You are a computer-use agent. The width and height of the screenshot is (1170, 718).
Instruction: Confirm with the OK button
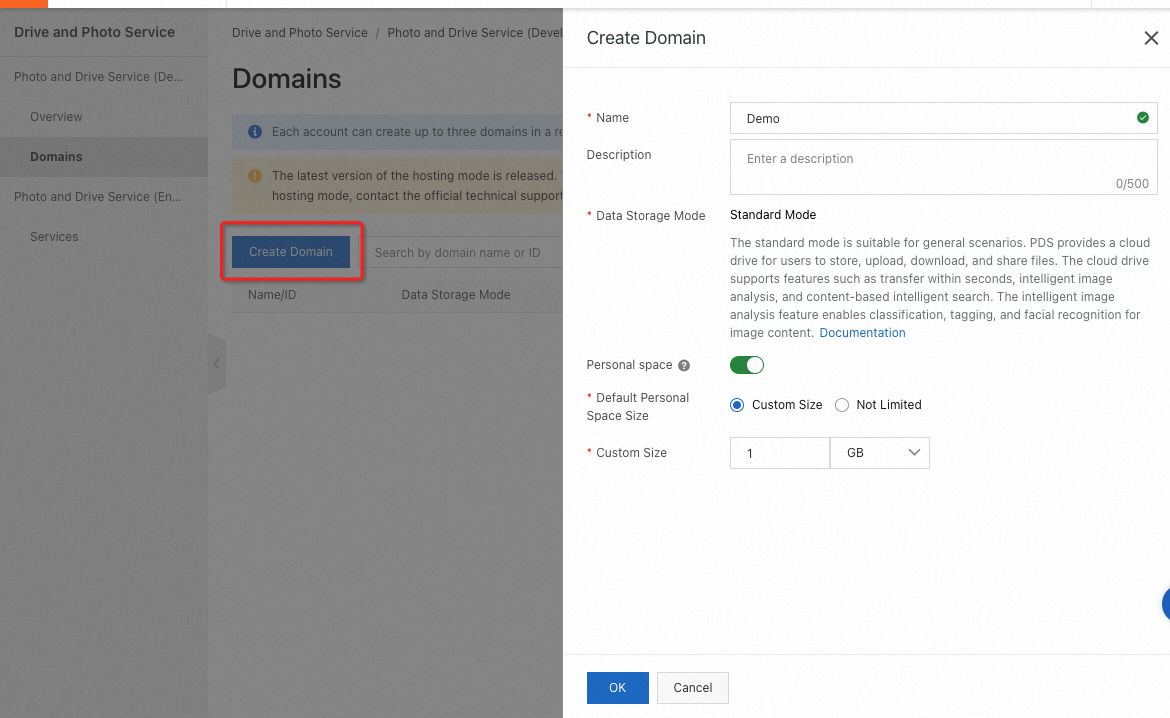[x=617, y=688]
